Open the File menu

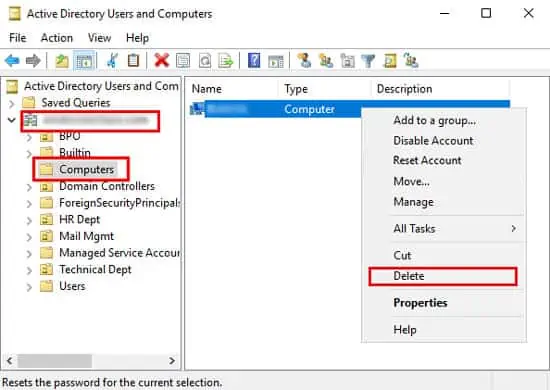18,38
